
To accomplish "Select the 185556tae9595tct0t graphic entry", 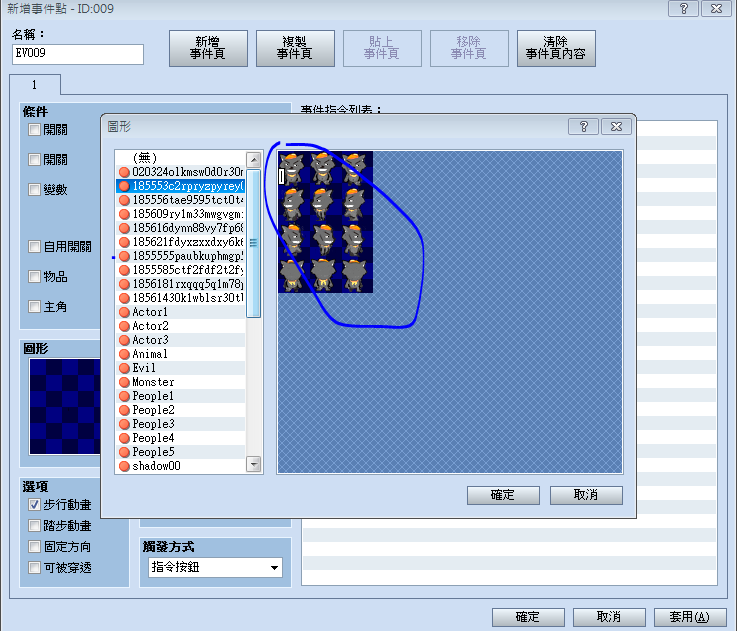I will [x=180, y=200].
